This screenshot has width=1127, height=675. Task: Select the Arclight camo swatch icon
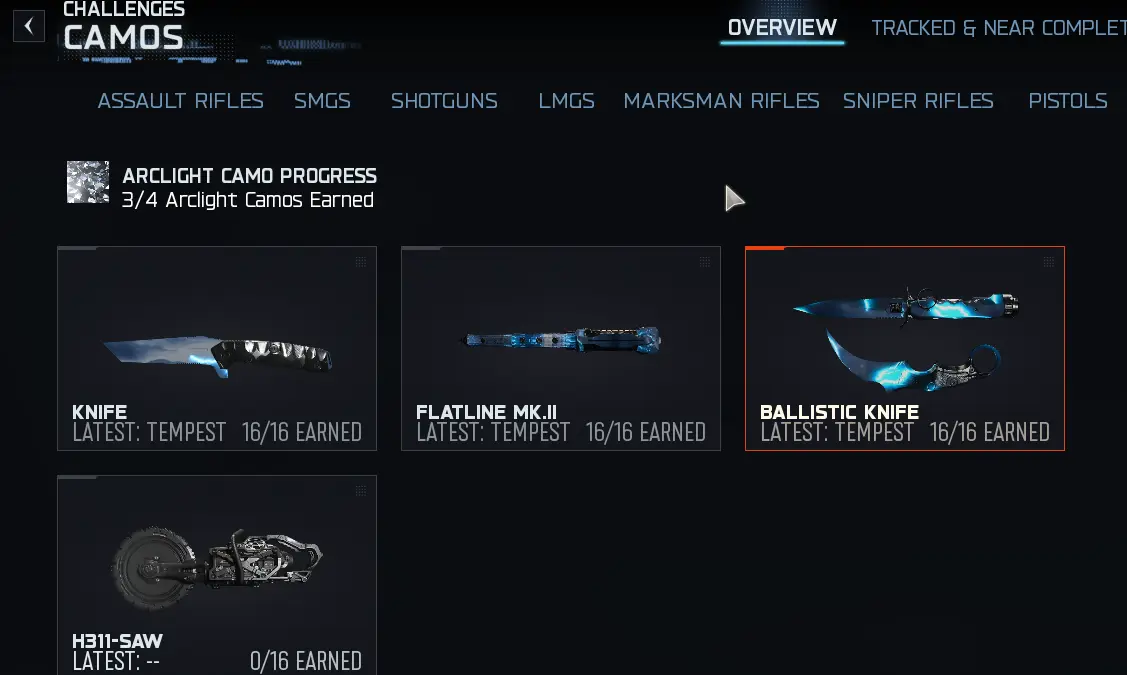point(88,183)
